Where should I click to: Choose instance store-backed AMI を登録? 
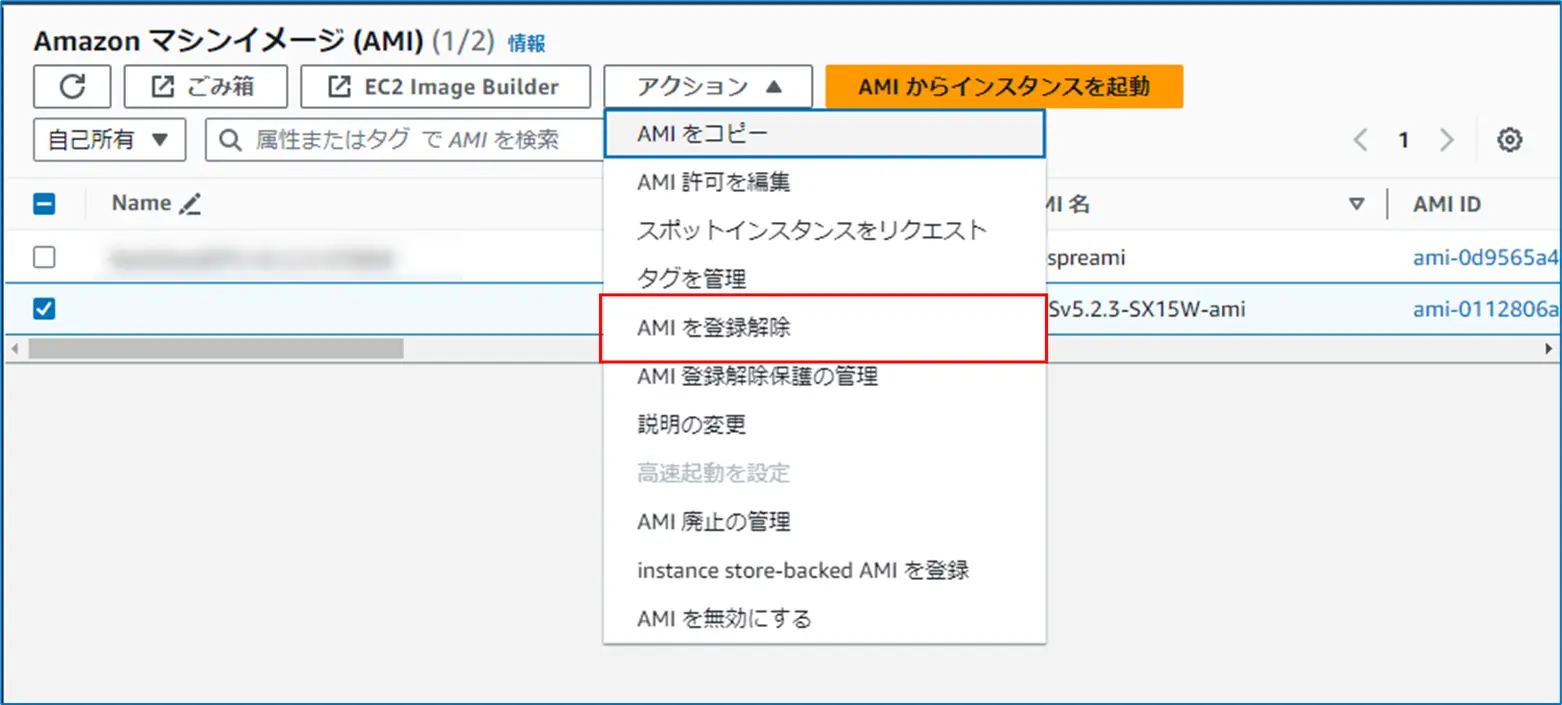point(825,570)
